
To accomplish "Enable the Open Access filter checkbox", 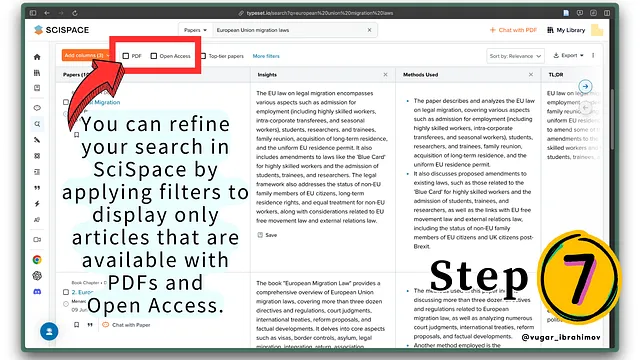I will [x=153, y=56].
